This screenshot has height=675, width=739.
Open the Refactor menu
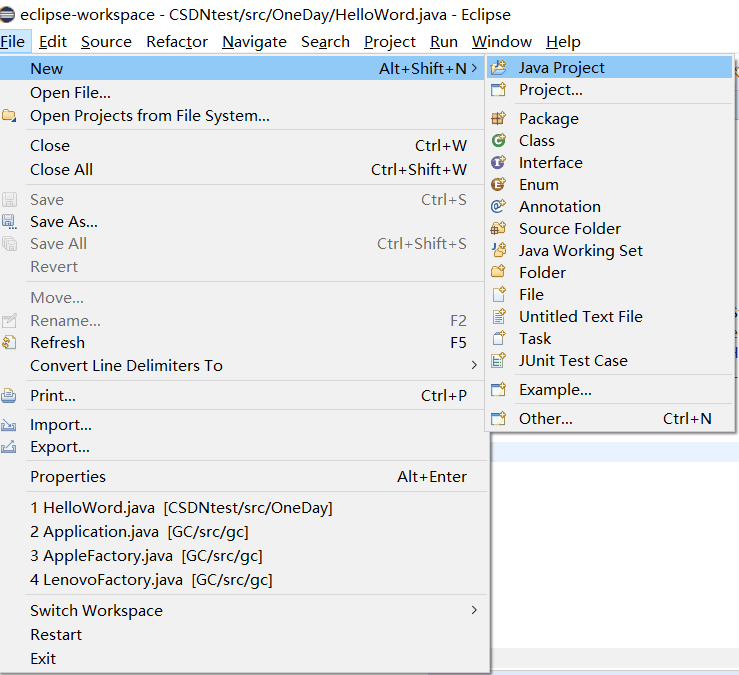pyautogui.click(x=177, y=42)
